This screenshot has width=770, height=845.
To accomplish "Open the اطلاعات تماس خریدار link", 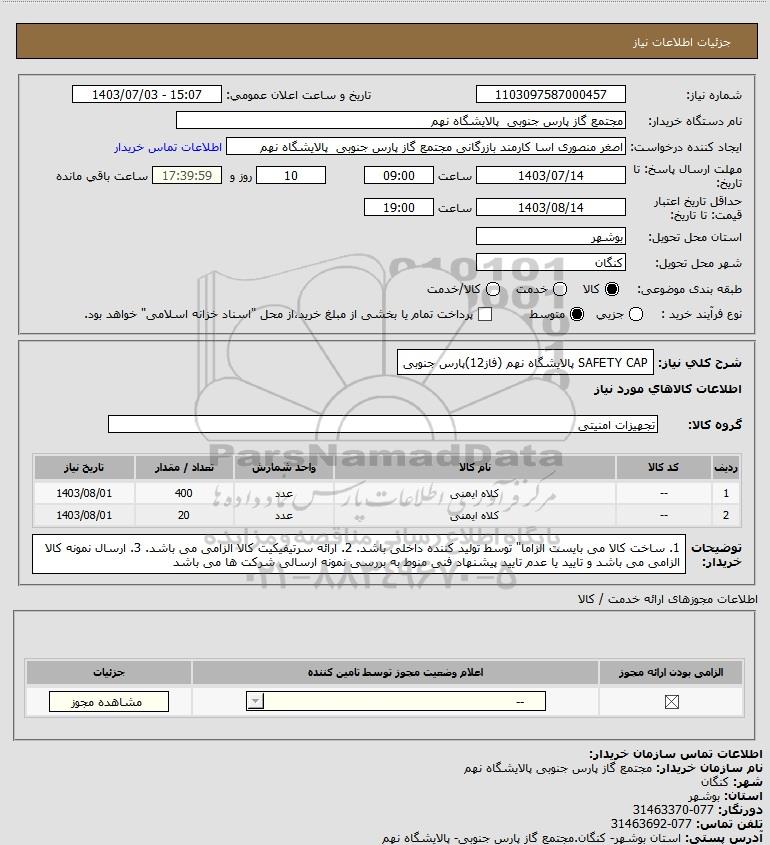I will point(168,147).
